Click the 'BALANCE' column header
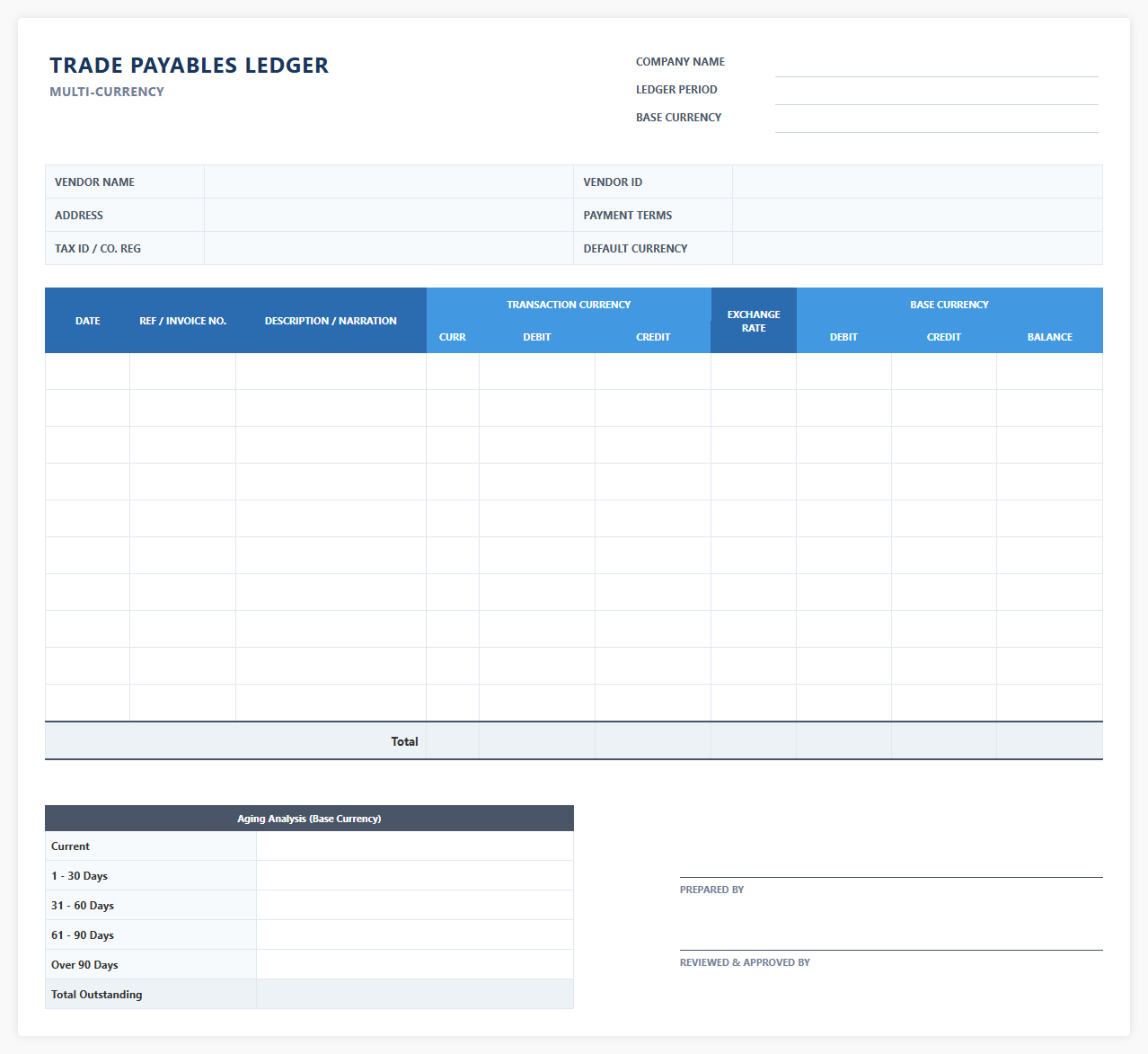This screenshot has height=1054, width=1148. click(1050, 337)
